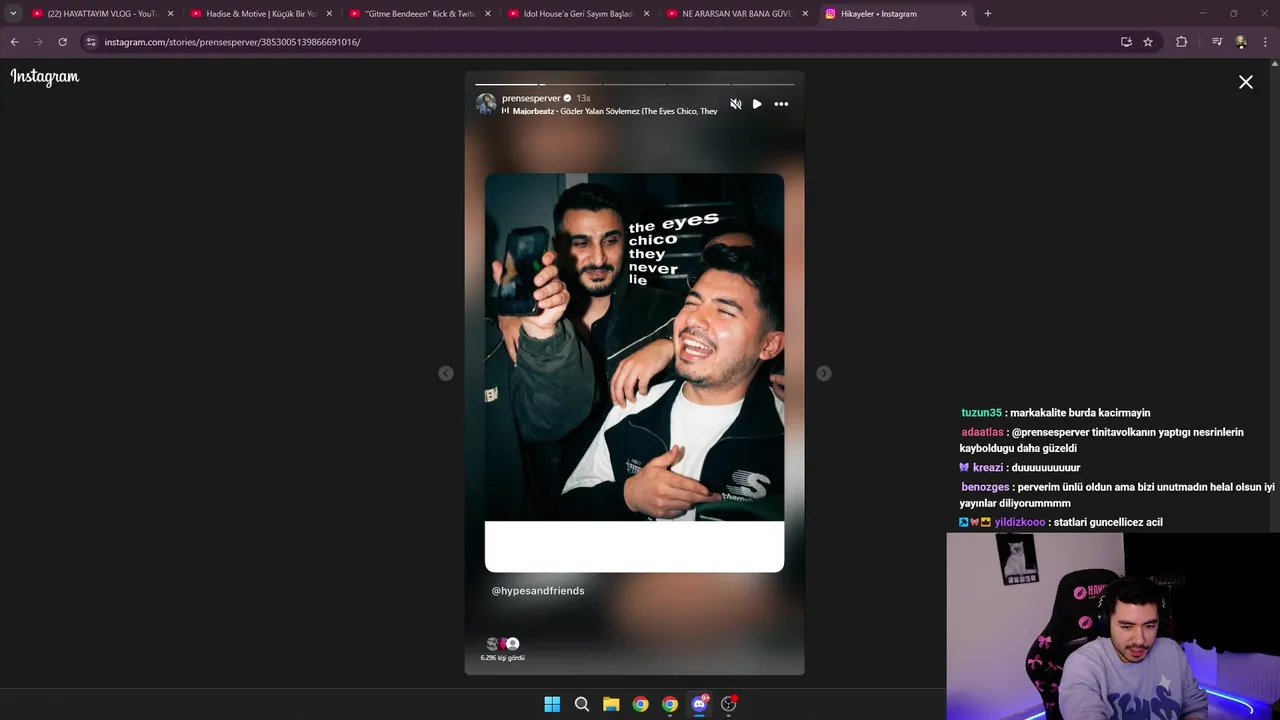Open the media controls button

(x=1216, y=42)
